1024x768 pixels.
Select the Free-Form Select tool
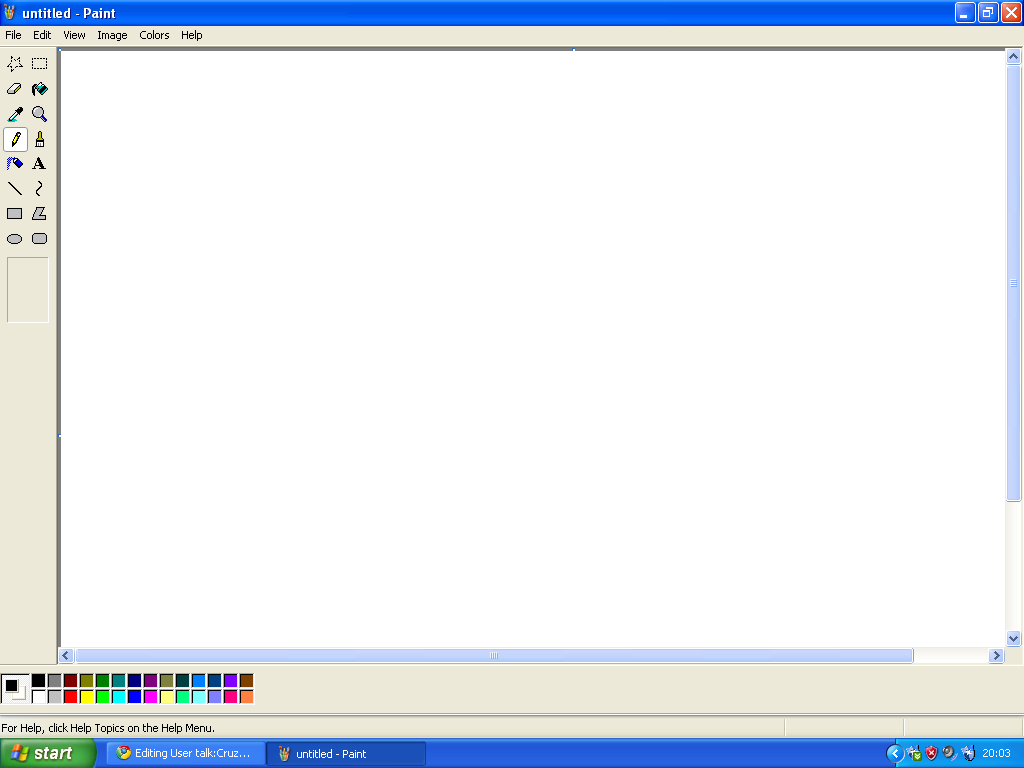coord(15,64)
